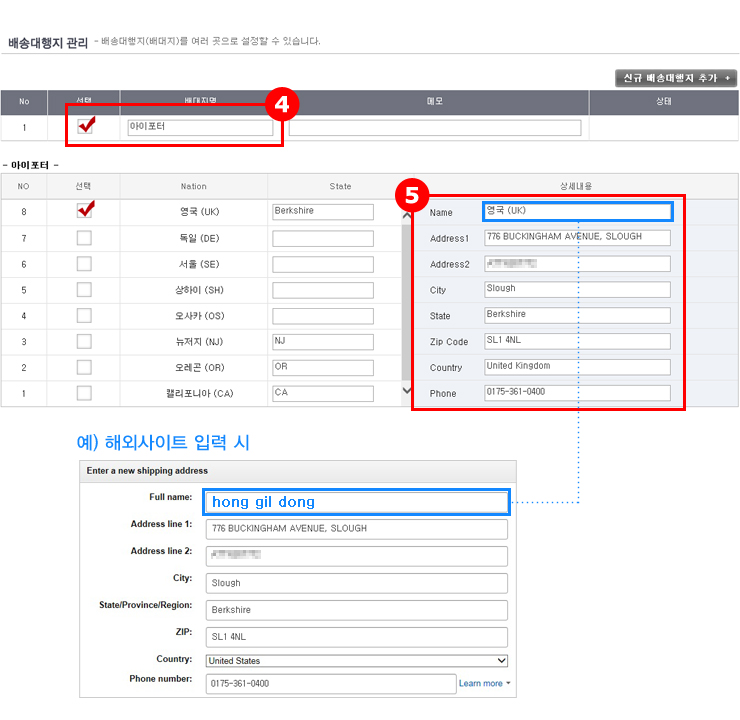The image size is (740, 720).
Task: Check the 오레곤 (OR) row checkbox
Action: (x=84, y=368)
